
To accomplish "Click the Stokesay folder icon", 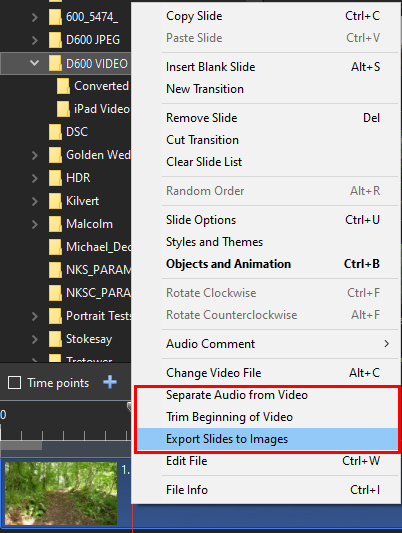I will click(x=55, y=339).
